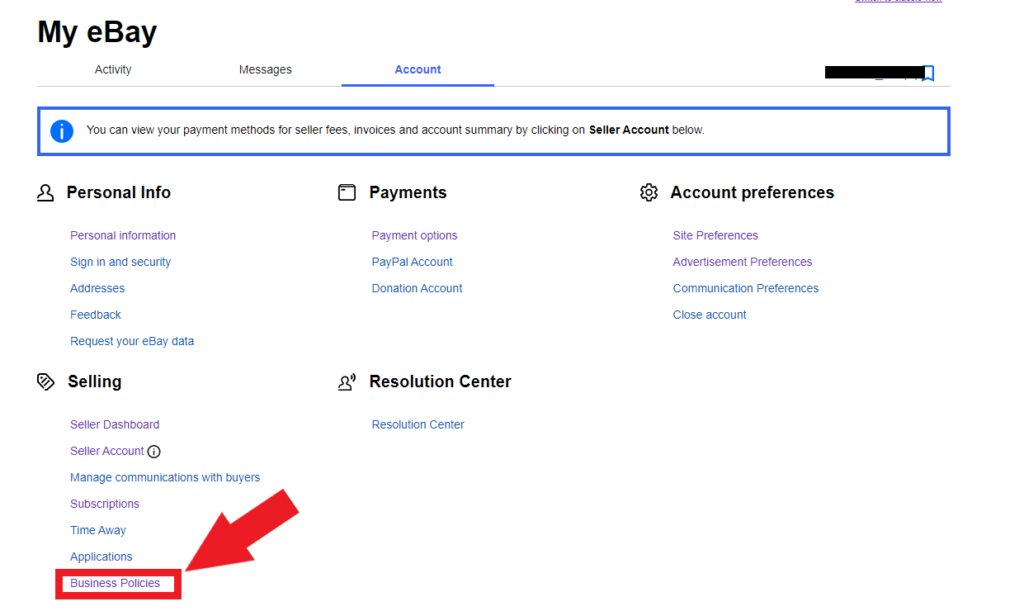The height and width of the screenshot is (611, 1024).
Task: Click the Account preferences gear icon
Action: click(x=648, y=193)
